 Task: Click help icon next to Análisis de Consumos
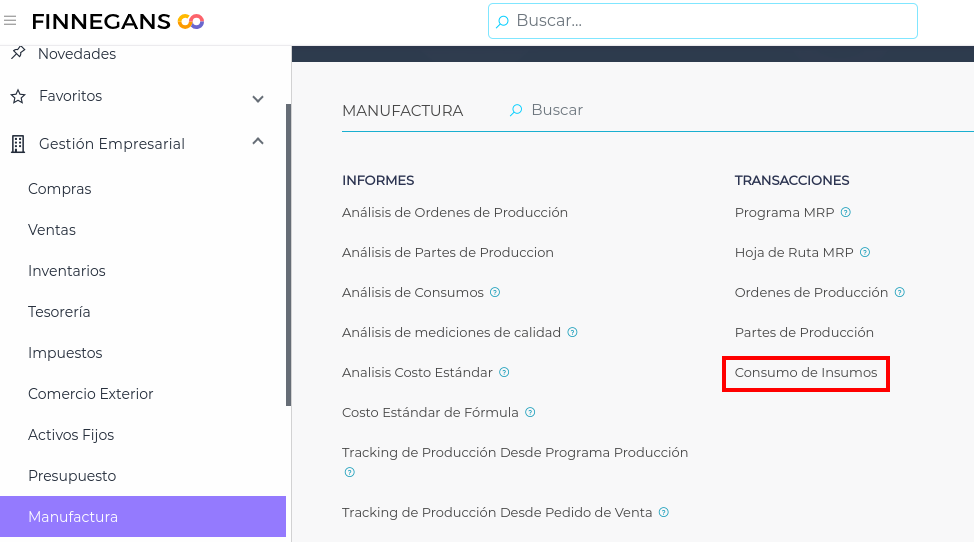pyautogui.click(x=495, y=293)
